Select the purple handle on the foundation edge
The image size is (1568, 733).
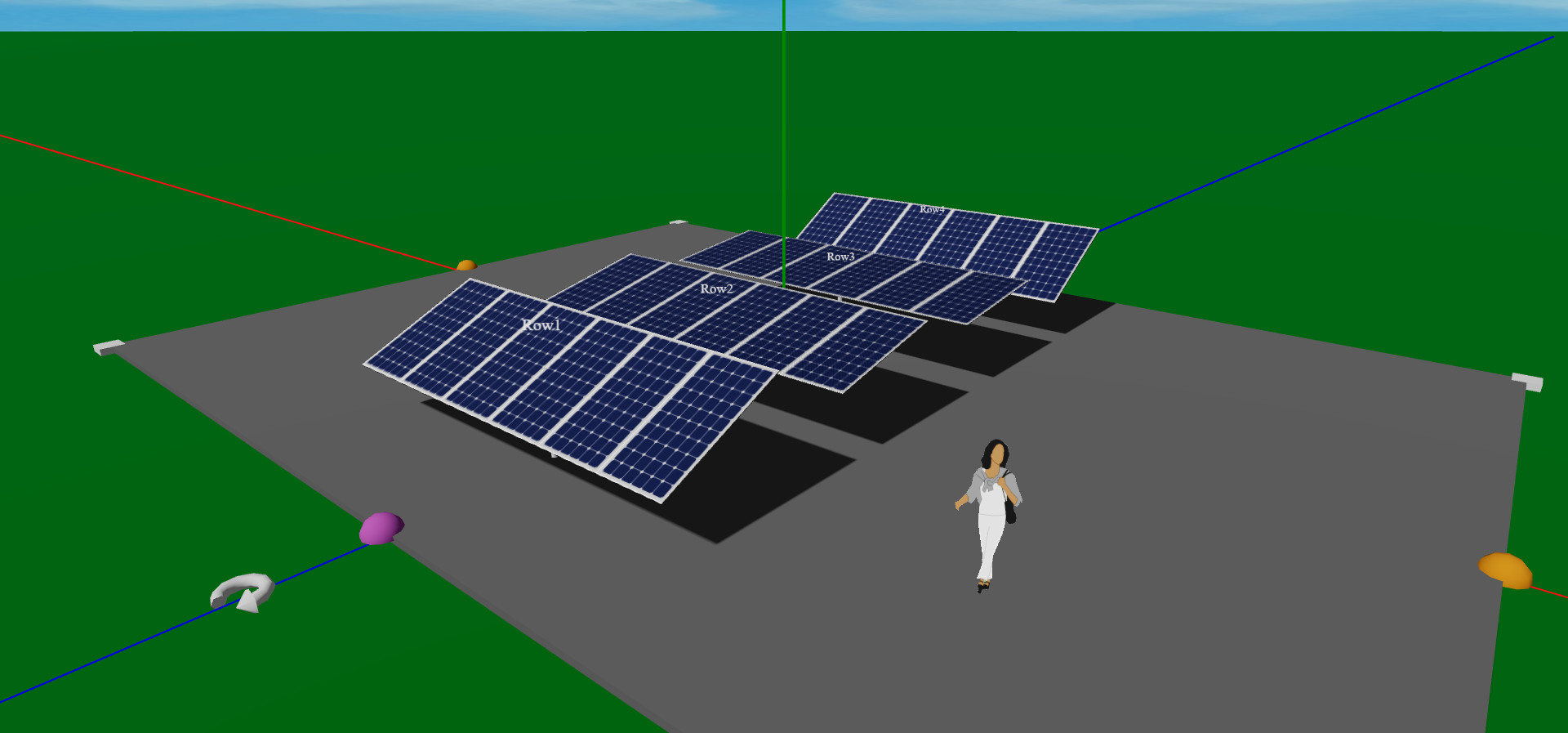point(381,528)
